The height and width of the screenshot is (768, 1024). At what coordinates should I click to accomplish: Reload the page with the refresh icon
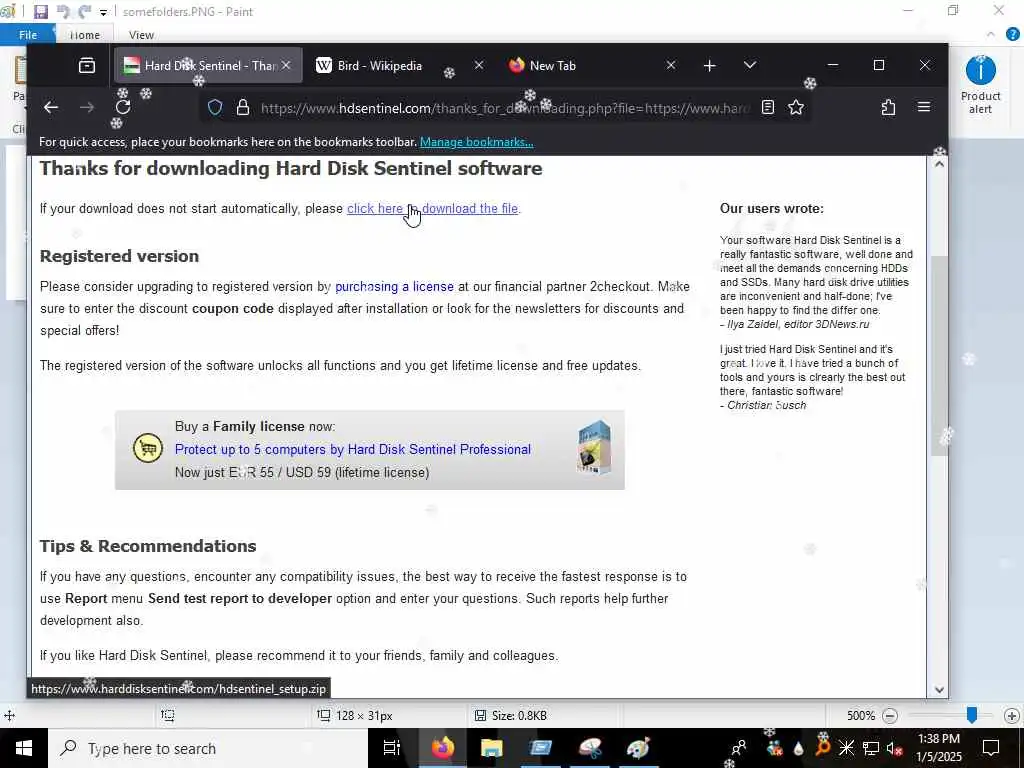[123, 107]
